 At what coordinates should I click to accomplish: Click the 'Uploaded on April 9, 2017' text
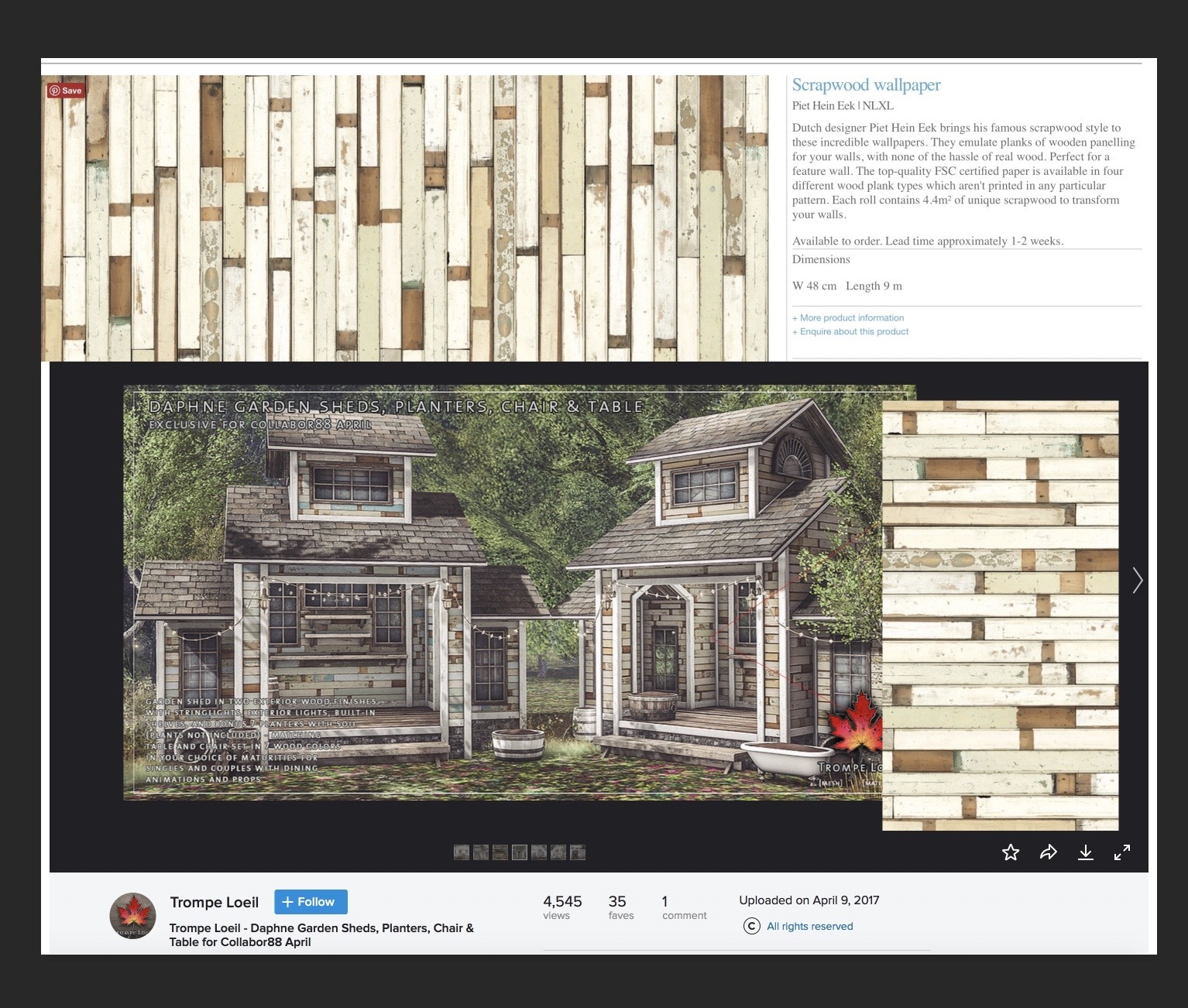pyautogui.click(x=809, y=900)
